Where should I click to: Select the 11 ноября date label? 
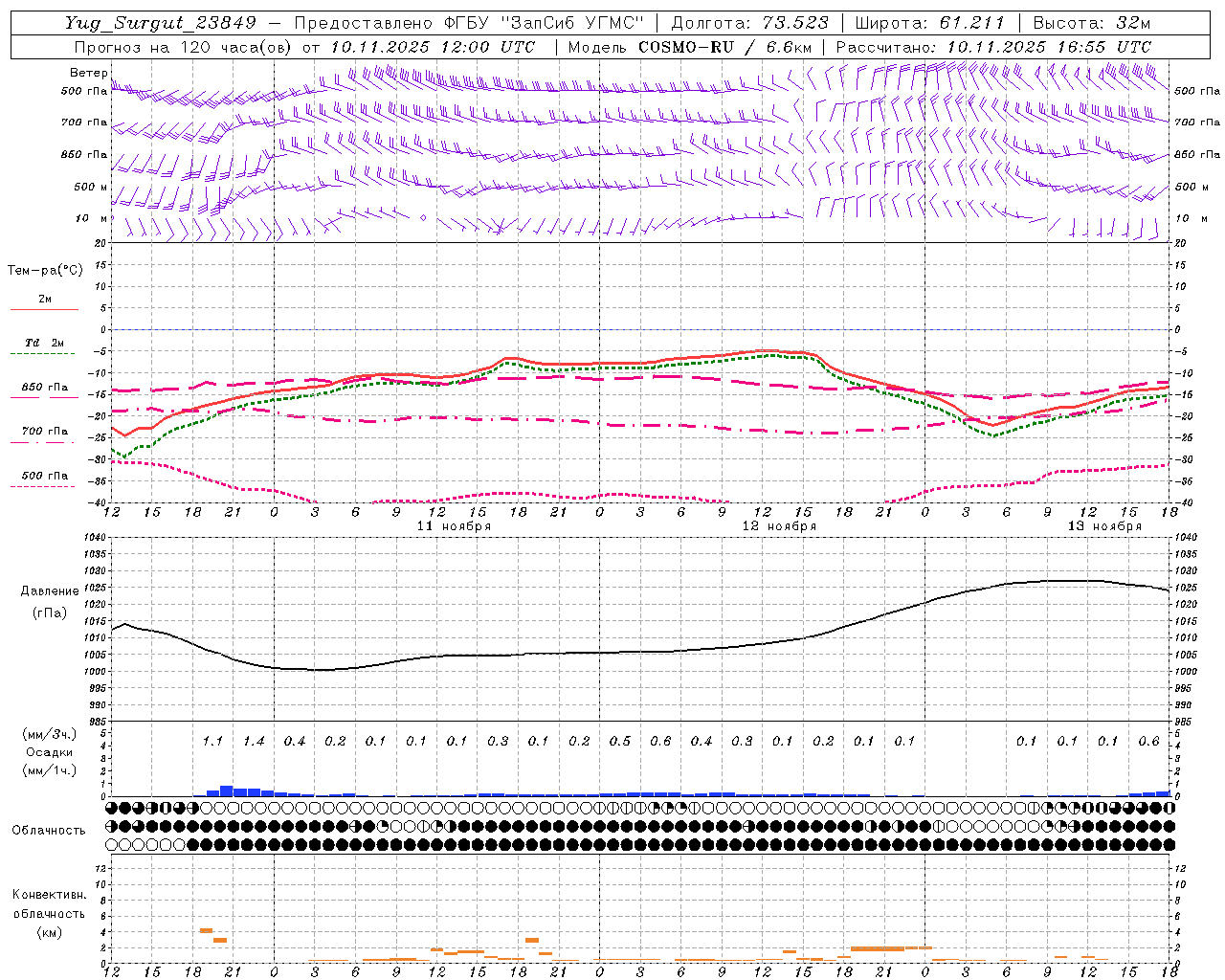(454, 526)
